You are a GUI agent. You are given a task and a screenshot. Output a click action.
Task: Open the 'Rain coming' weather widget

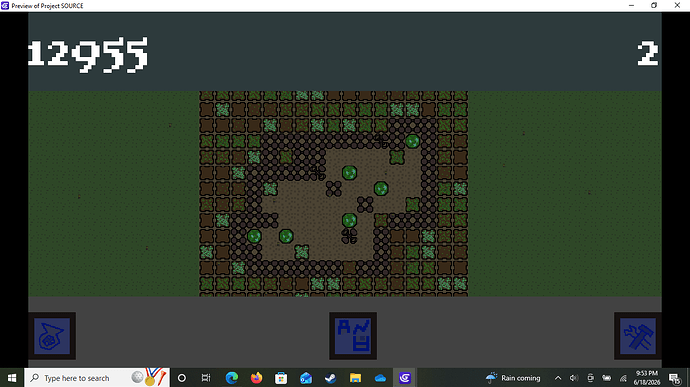513,378
